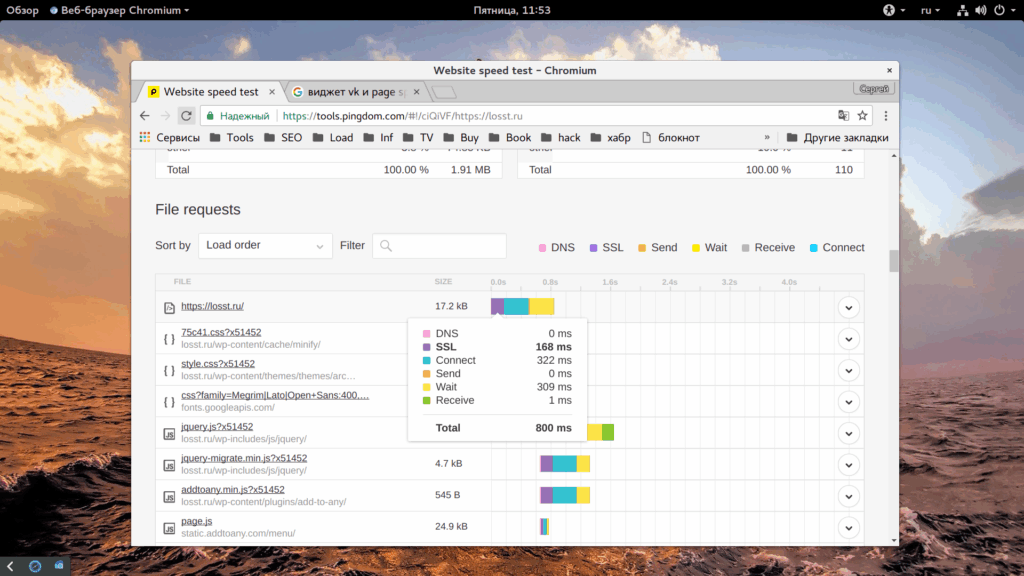Expand details for the jquery-migrate.min.js row
This screenshot has height=576, width=1024.
click(848, 465)
